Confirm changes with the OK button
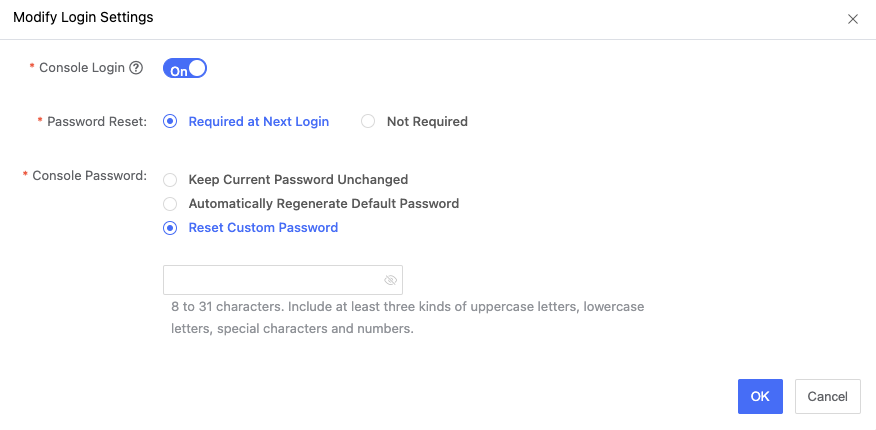Viewport: 876px width, 430px height. (x=760, y=396)
